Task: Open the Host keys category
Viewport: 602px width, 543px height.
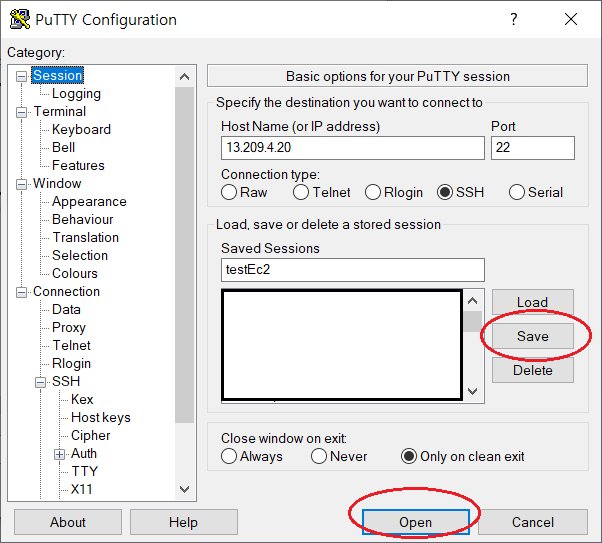Action: (101, 417)
